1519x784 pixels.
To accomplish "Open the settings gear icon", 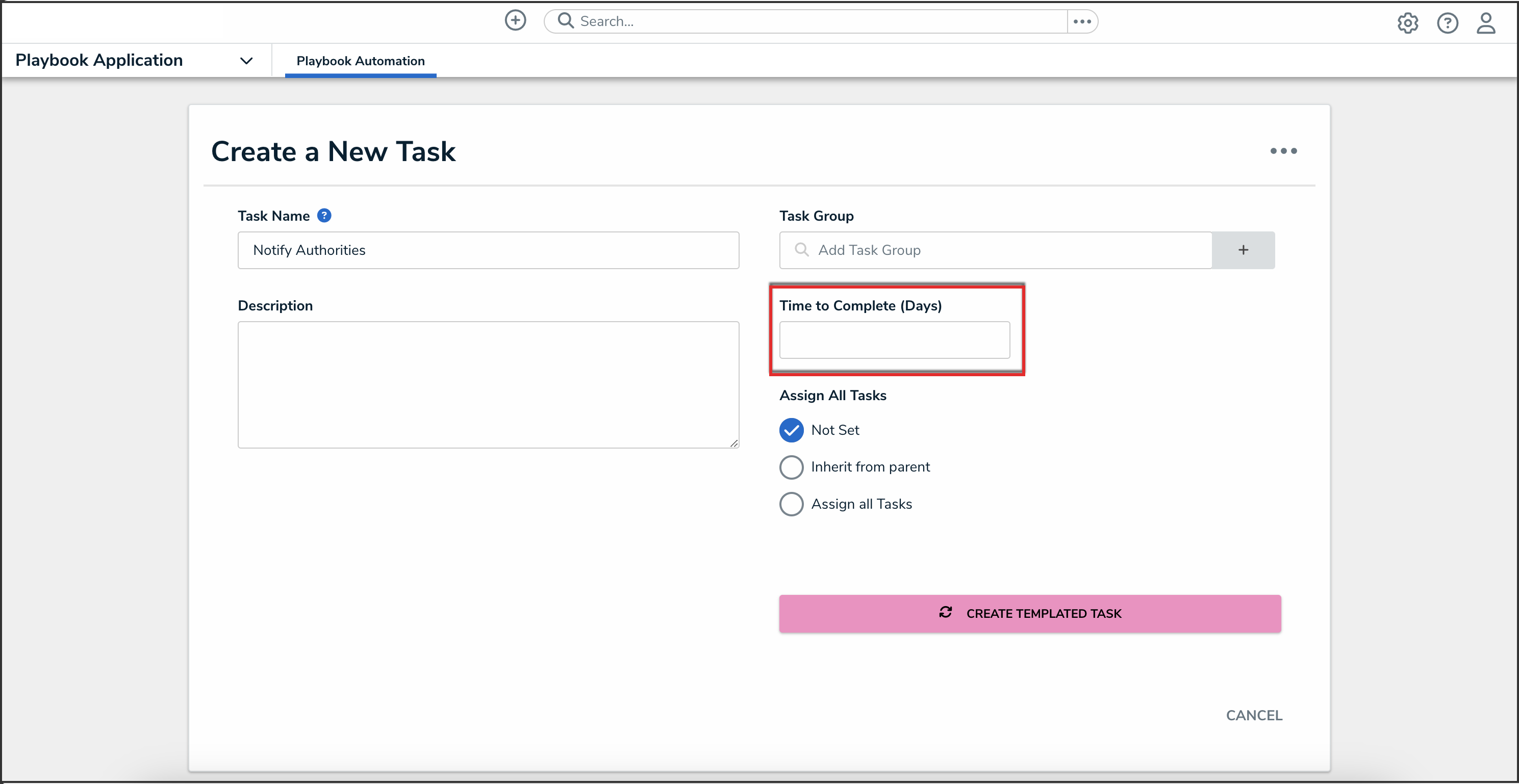I will pos(1407,23).
